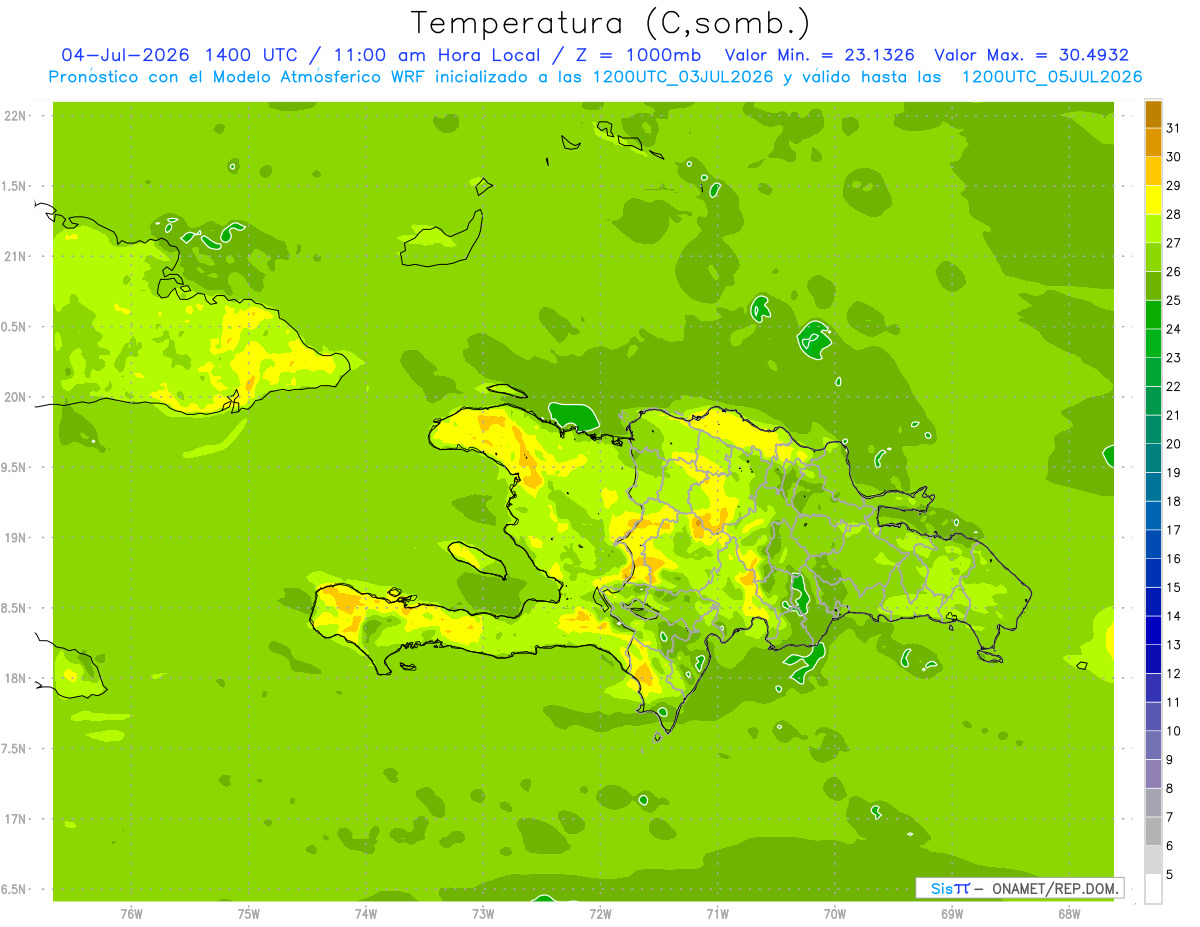Screen dimensions: 1200x927
Task: Click the cut-off latitude label "6.5N"
Action: 14,889
